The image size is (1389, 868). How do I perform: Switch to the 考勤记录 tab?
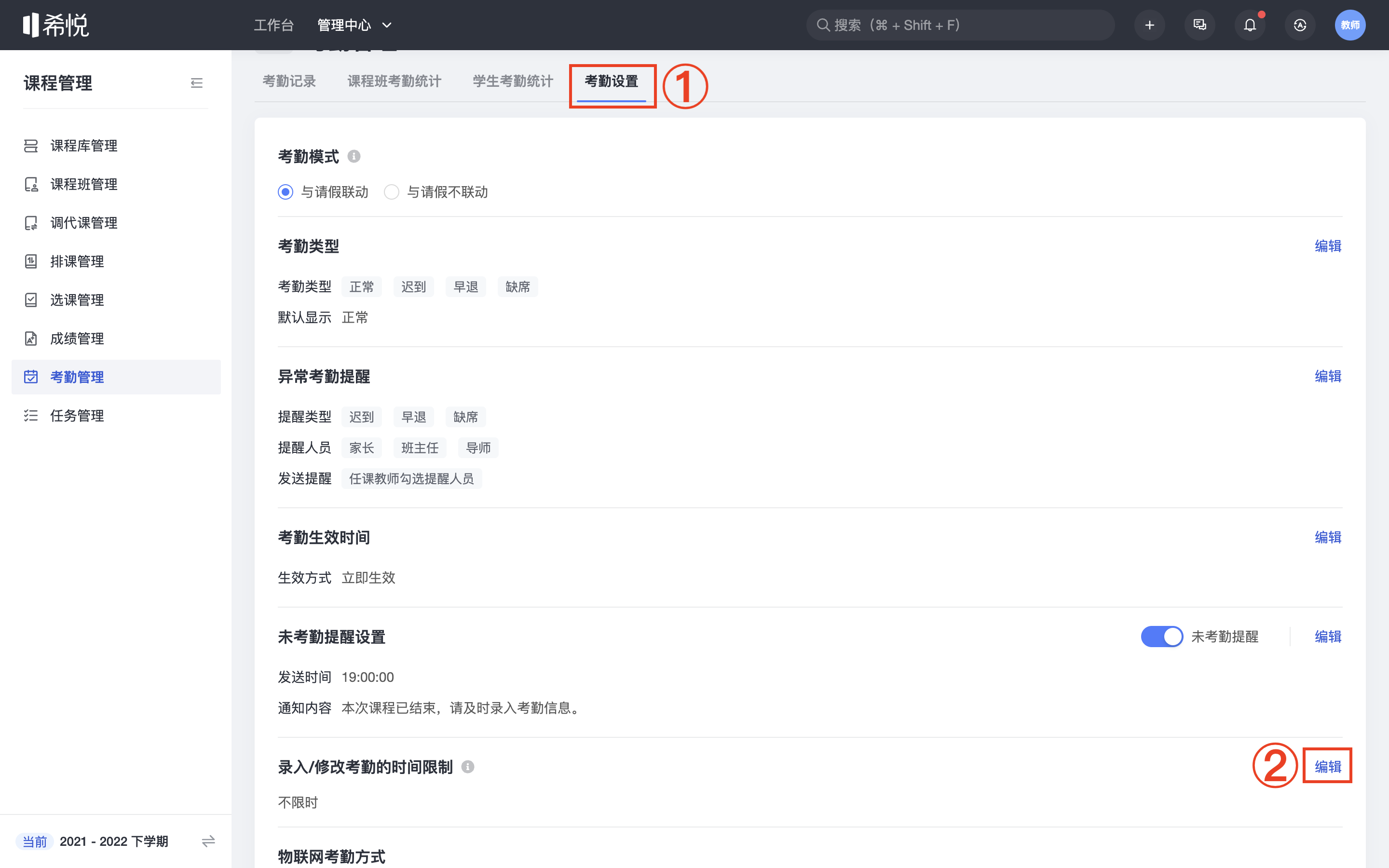[x=289, y=81]
